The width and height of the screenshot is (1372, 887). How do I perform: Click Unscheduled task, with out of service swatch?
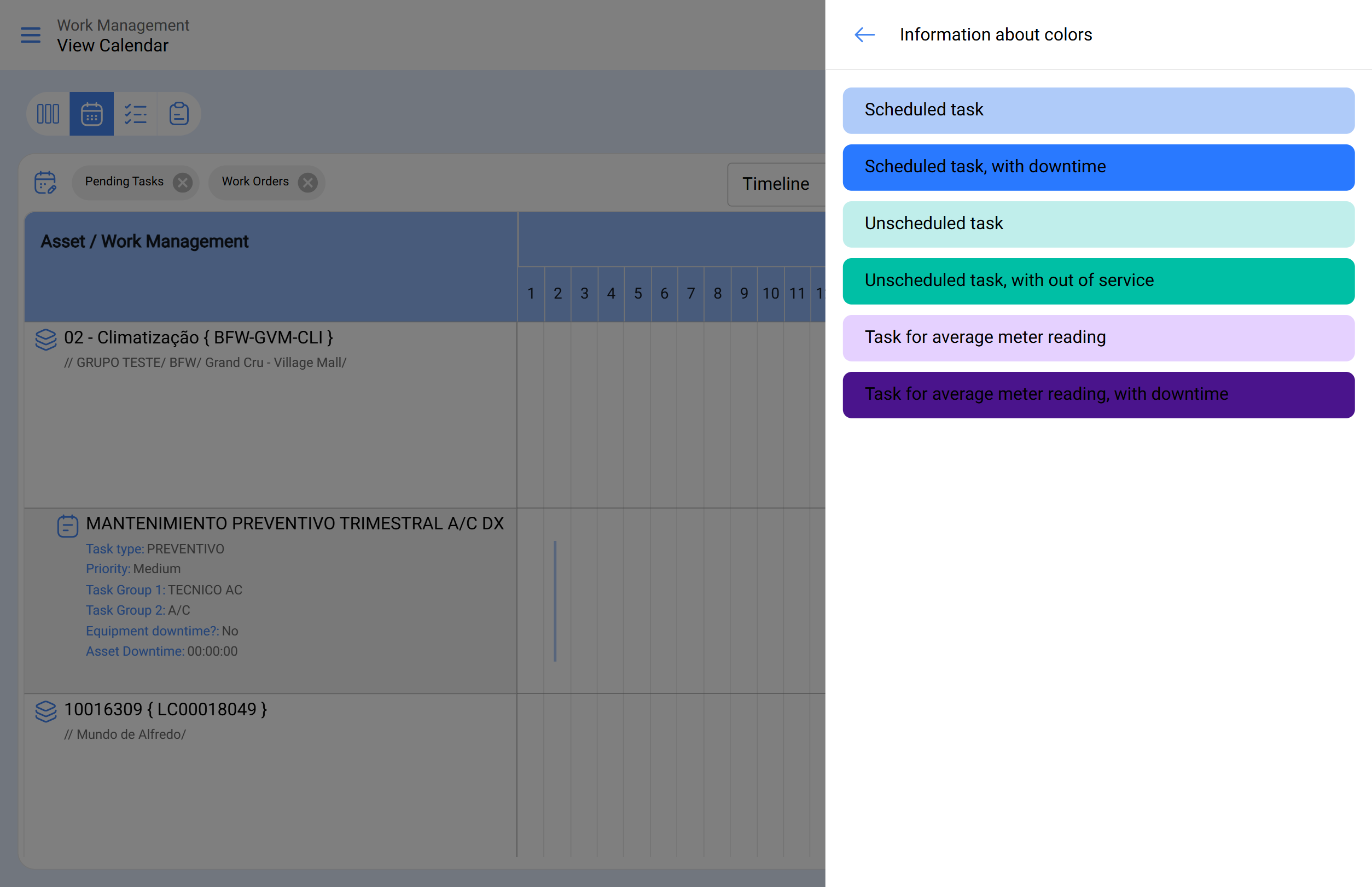point(1098,281)
